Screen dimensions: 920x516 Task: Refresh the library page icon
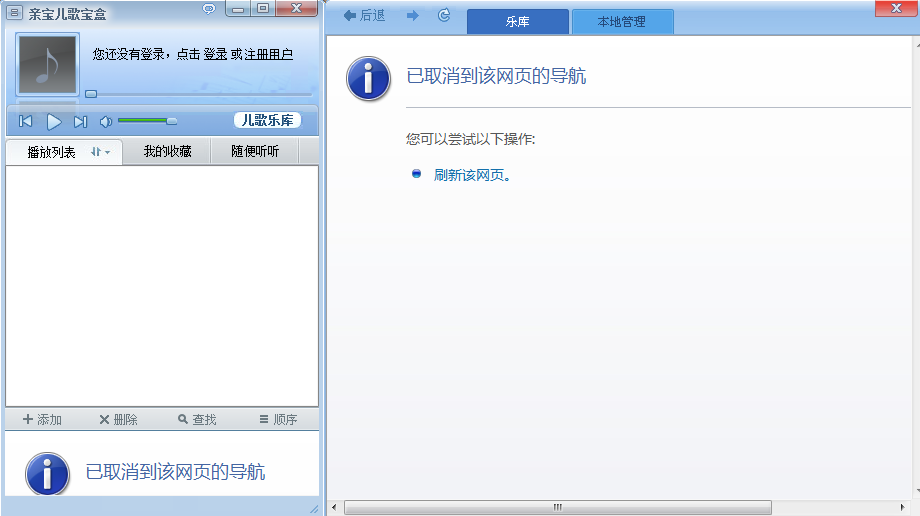tap(444, 15)
